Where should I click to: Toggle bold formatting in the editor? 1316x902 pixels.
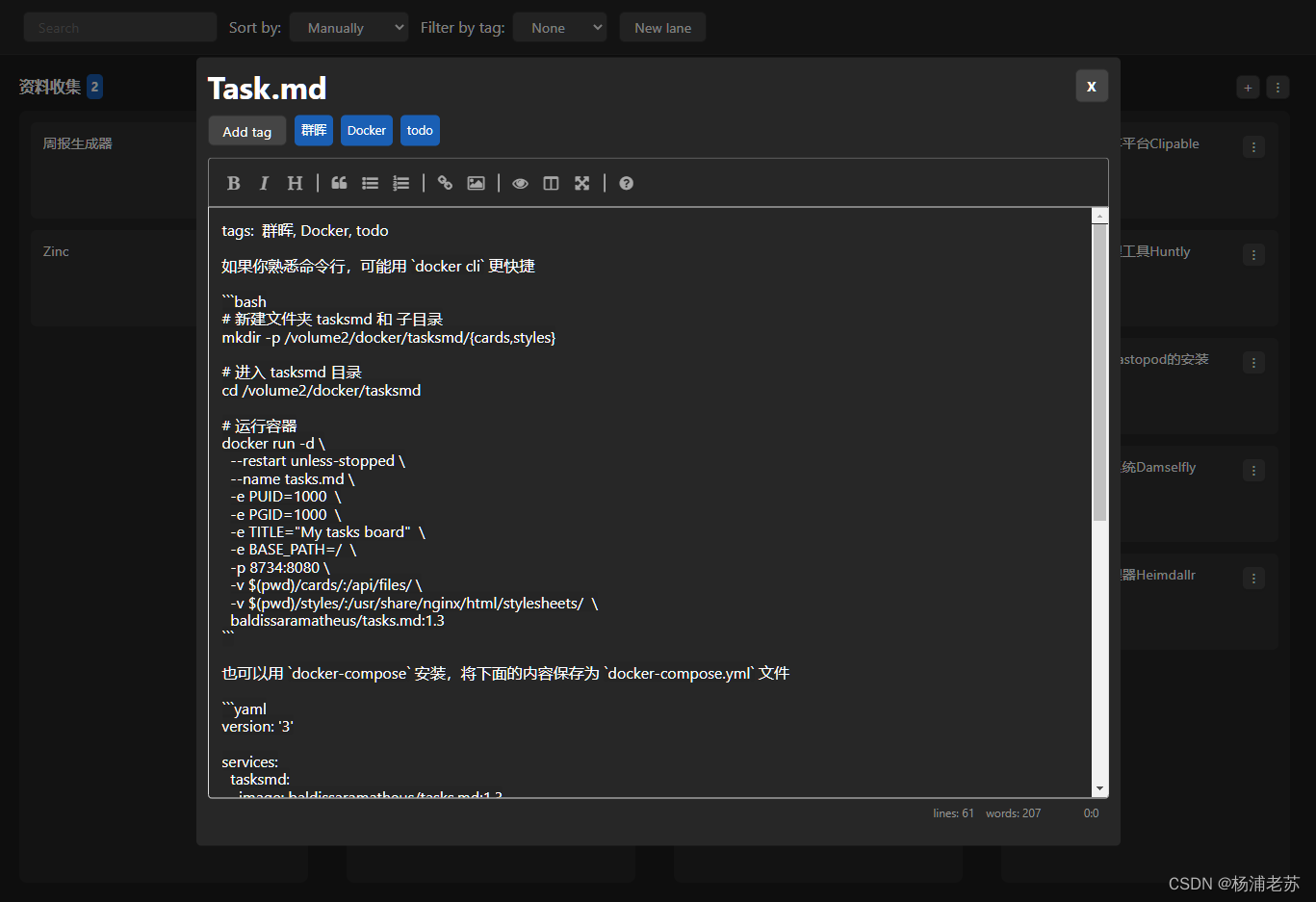click(x=234, y=183)
